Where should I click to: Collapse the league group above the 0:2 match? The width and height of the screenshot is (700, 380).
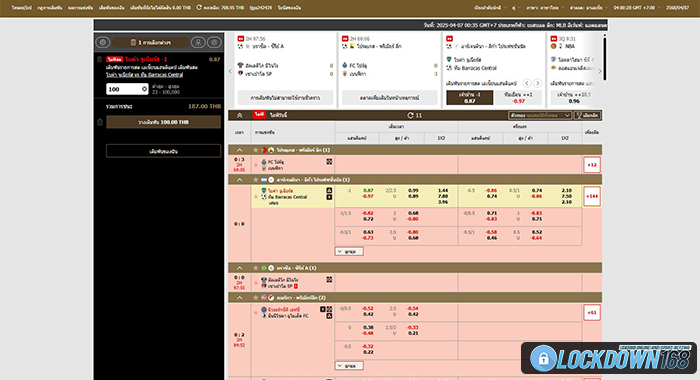(x=240, y=297)
